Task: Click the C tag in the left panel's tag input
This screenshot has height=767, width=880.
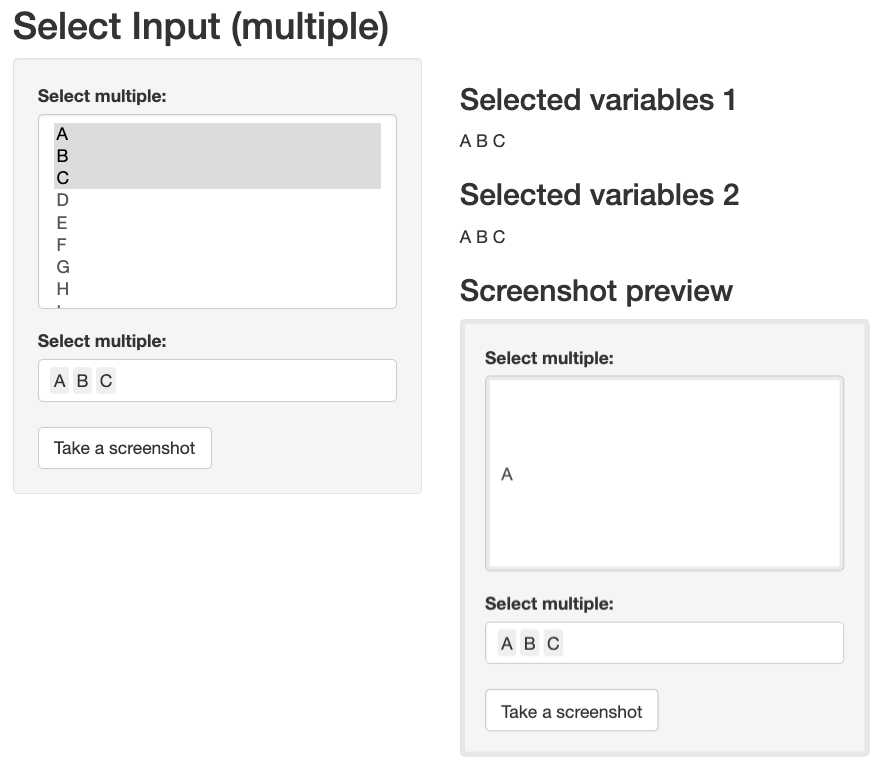Action: (105, 381)
